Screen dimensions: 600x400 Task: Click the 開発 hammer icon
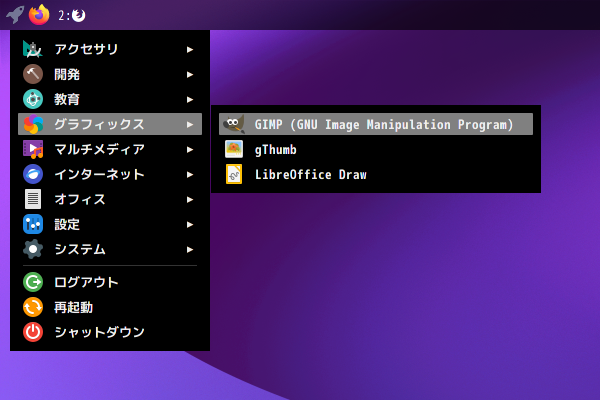coord(33,74)
